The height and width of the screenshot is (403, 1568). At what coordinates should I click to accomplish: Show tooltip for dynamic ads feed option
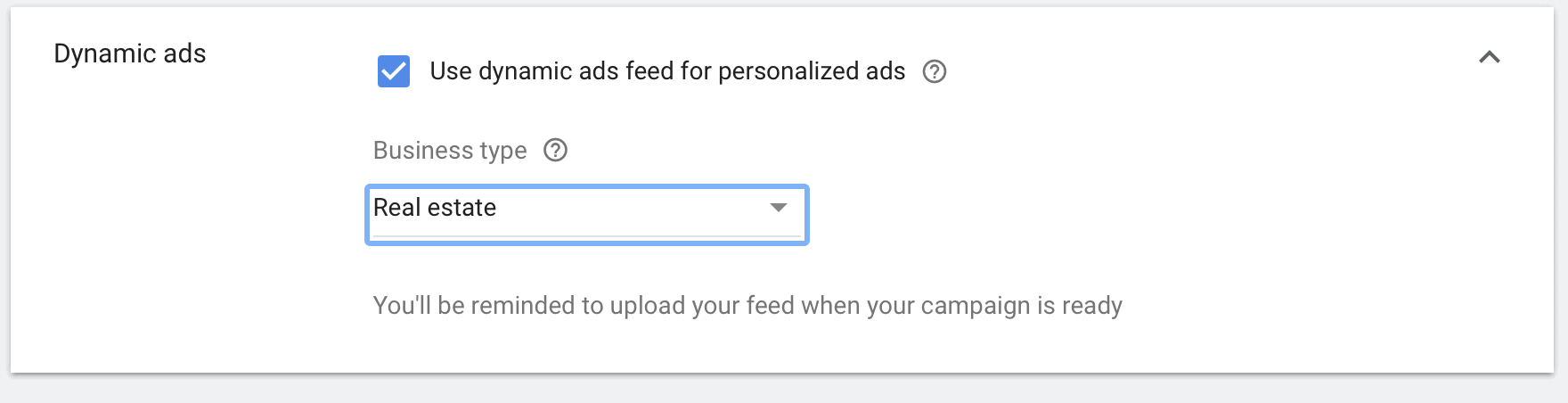pos(934,71)
